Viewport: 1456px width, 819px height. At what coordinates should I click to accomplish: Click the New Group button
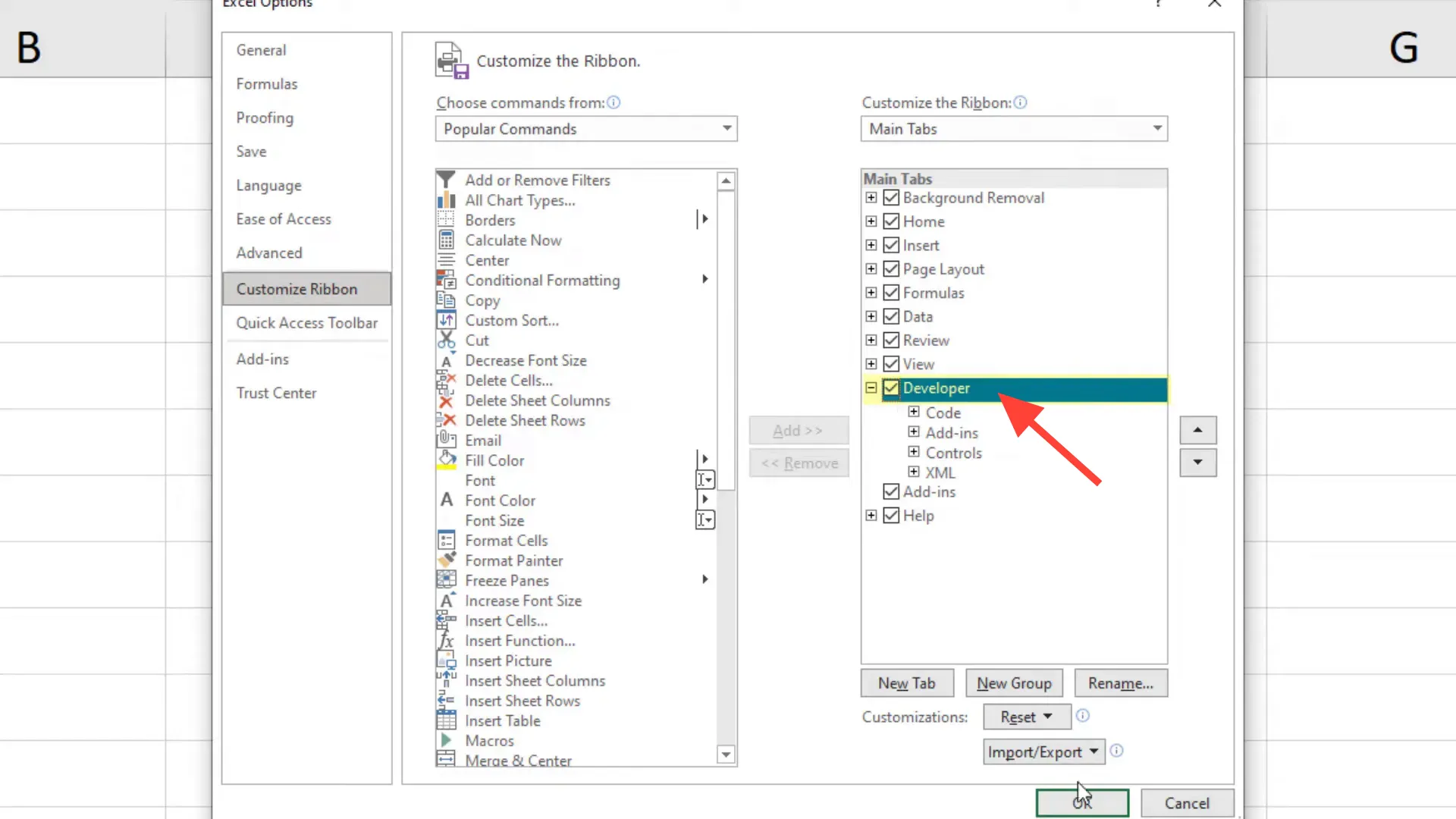1014,682
